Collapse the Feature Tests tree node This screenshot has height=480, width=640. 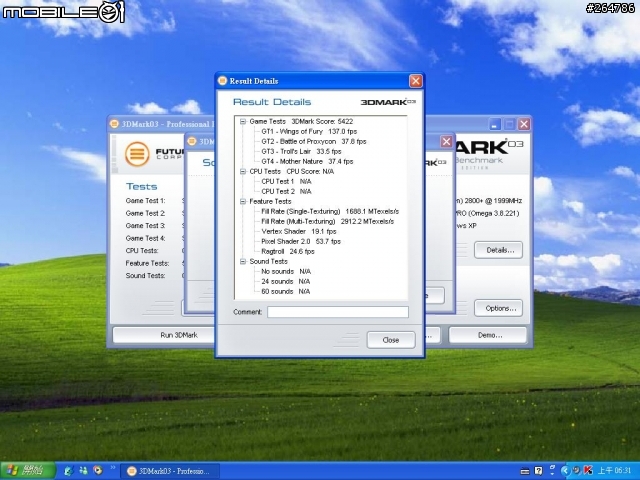tap(243, 201)
